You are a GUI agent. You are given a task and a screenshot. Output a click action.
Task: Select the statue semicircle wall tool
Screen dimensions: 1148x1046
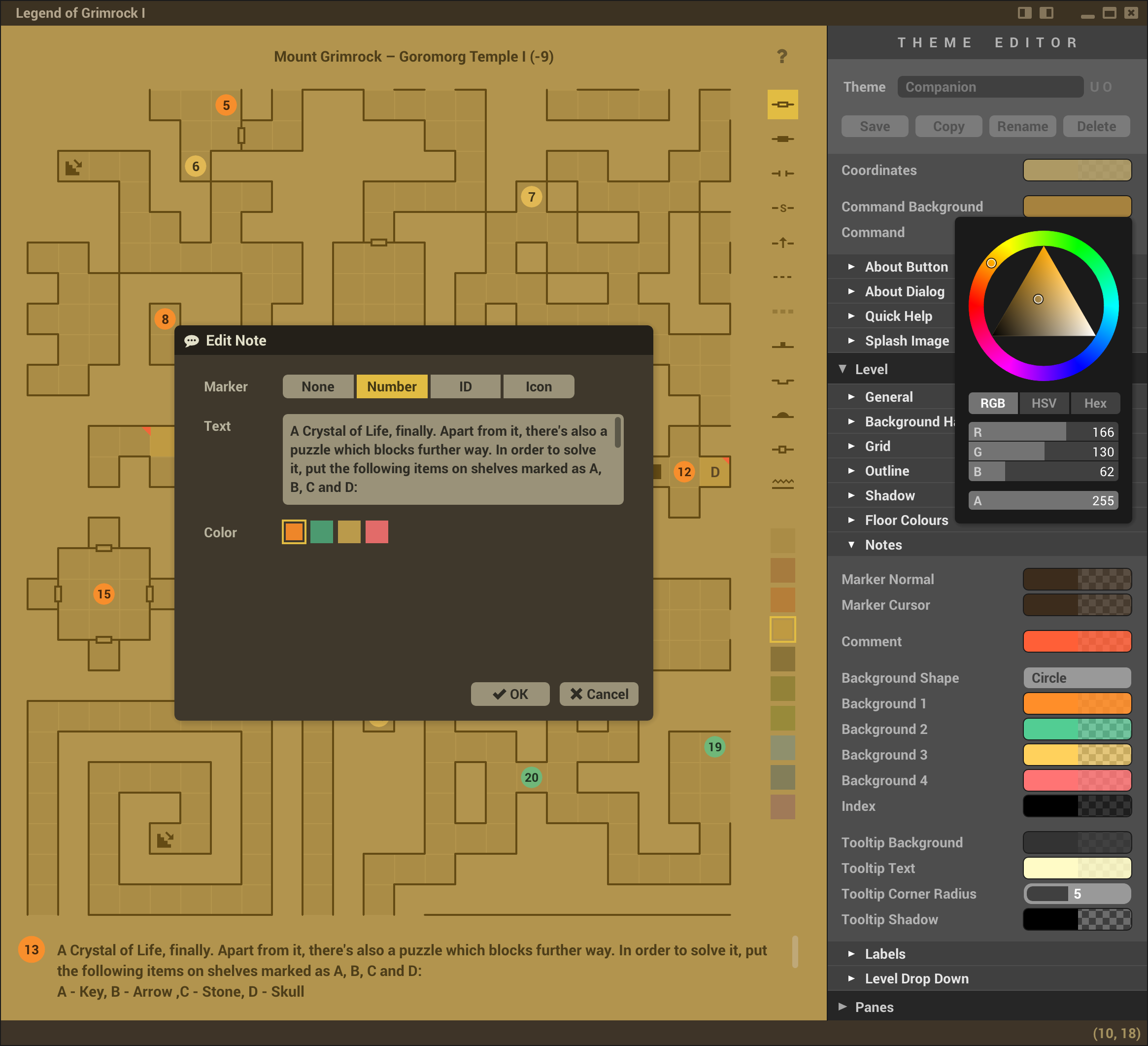tap(782, 416)
